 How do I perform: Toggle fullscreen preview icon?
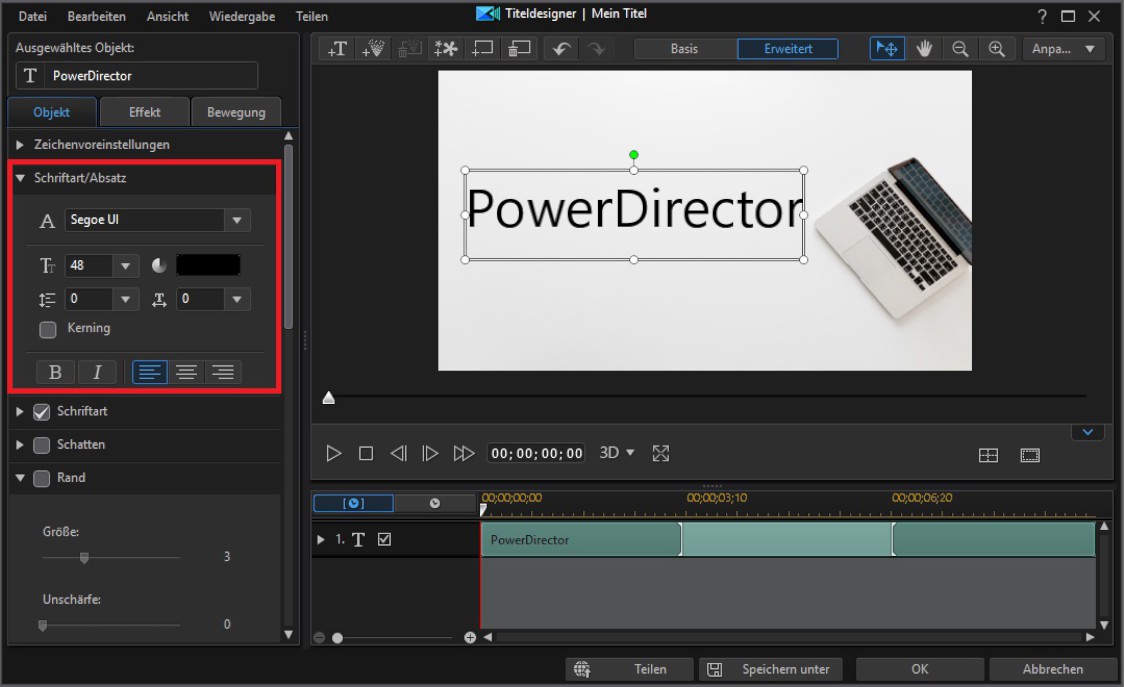661,453
